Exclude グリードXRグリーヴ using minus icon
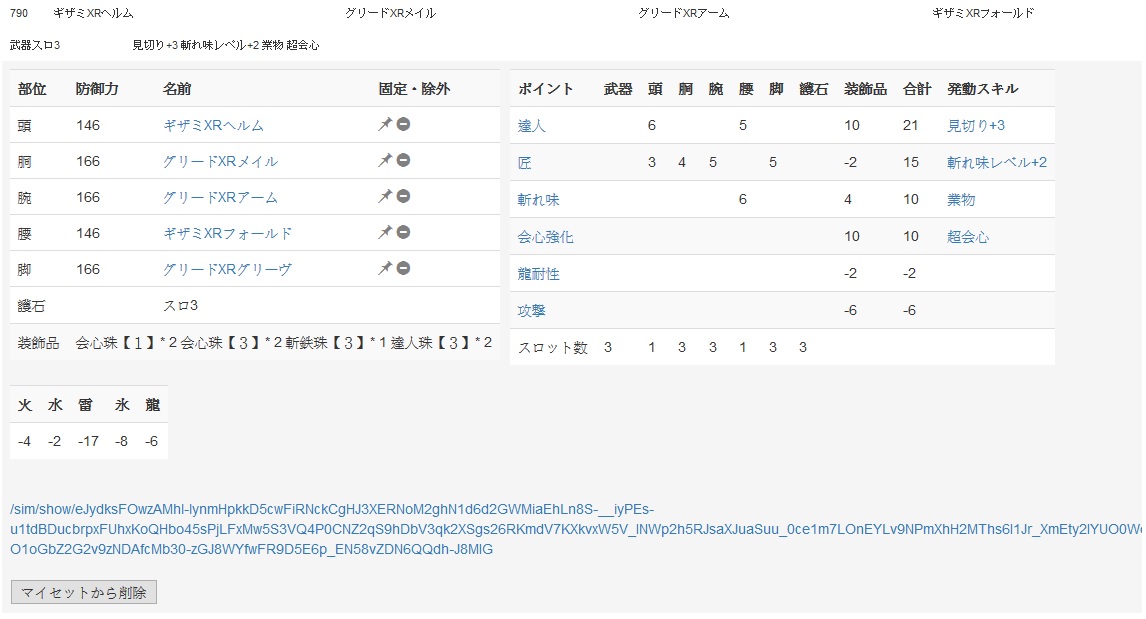The width and height of the screenshot is (1146, 619). pyautogui.click(x=403, y=269)
